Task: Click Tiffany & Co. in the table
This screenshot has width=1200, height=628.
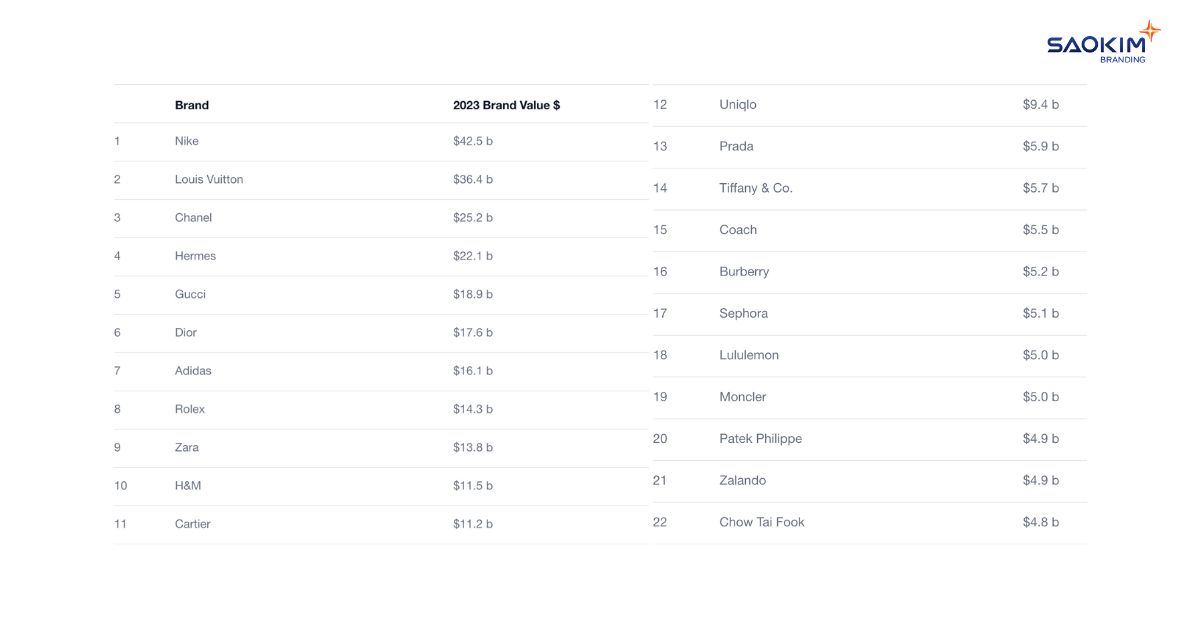Action: pyautogui.click(x=756, y=188)
